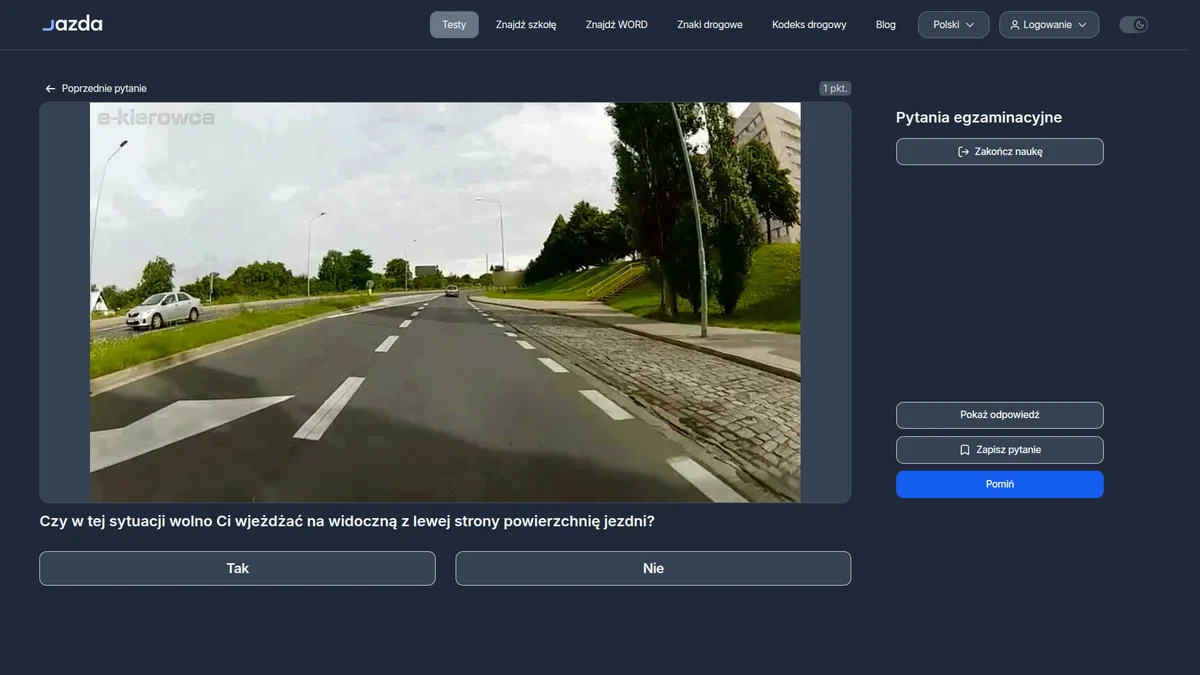Answer Nie to the question
The width and height of the screenshot is (1200, 675).
click(653, 568)
